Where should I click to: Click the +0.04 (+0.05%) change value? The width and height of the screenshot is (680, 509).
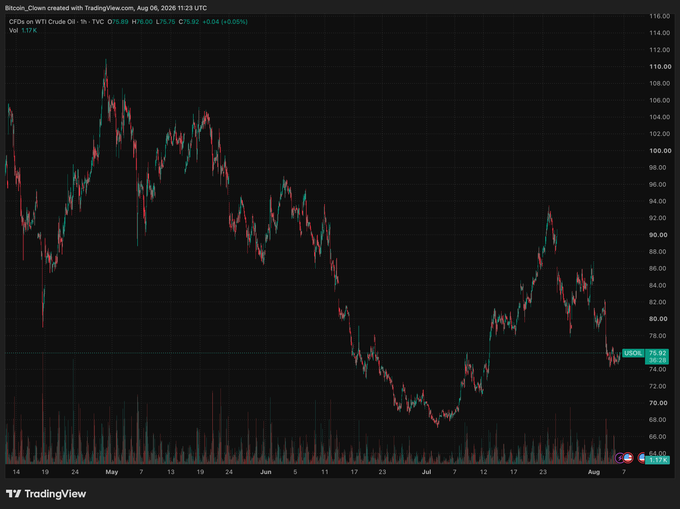(225, 22)
